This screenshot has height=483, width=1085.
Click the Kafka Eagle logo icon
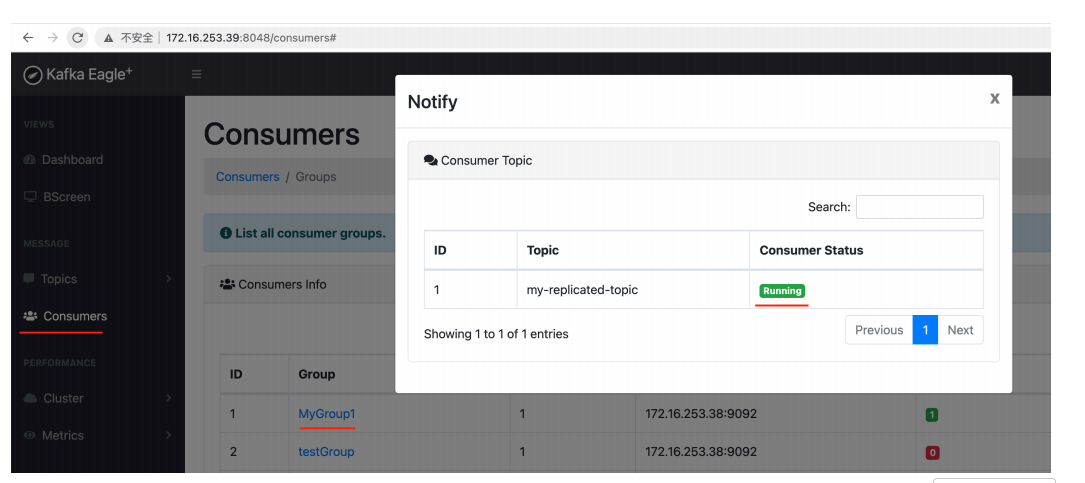(x=33, y=75)
